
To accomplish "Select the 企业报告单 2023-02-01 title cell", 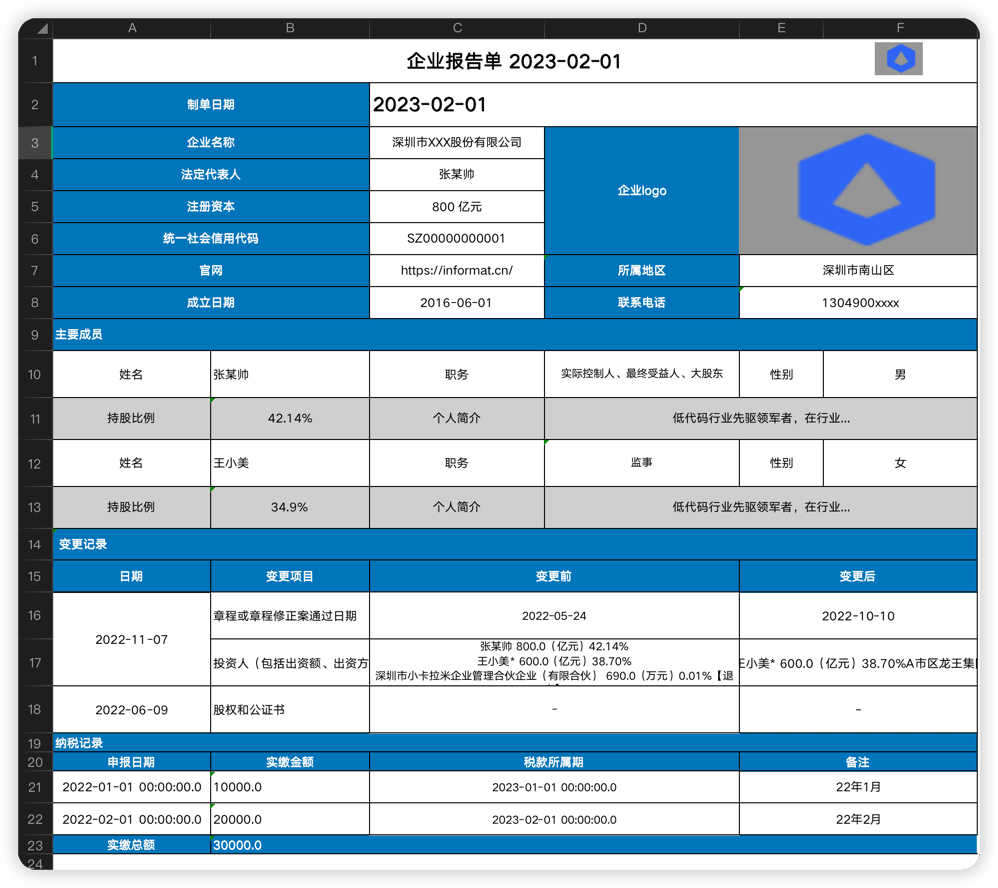I will 457,61.
